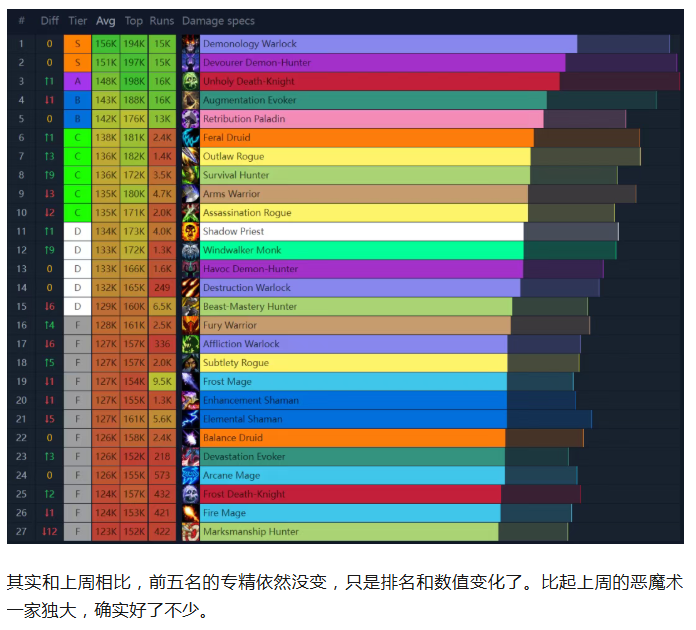Click the Devourer Demon-Hunter spec icon

[190, 63]
